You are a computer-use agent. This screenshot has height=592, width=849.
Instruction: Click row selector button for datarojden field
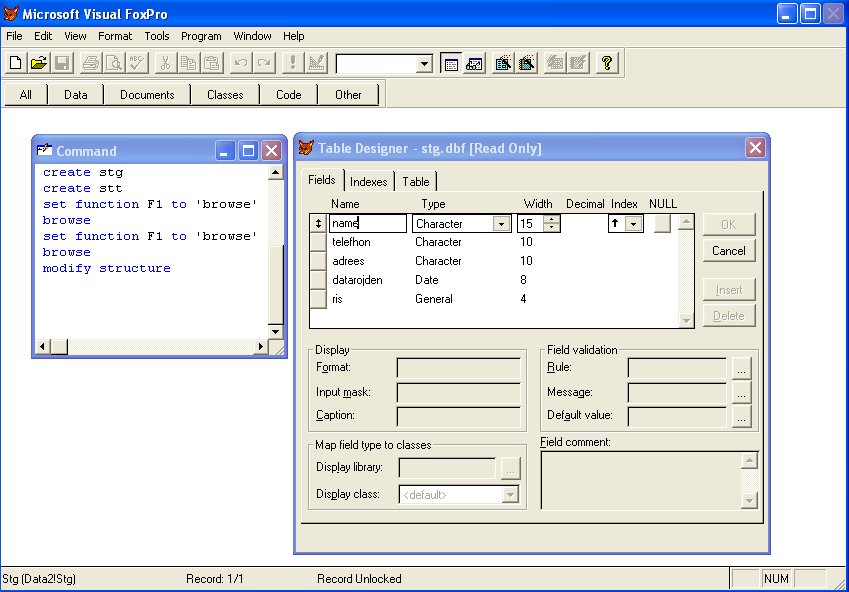click(318, 280)
